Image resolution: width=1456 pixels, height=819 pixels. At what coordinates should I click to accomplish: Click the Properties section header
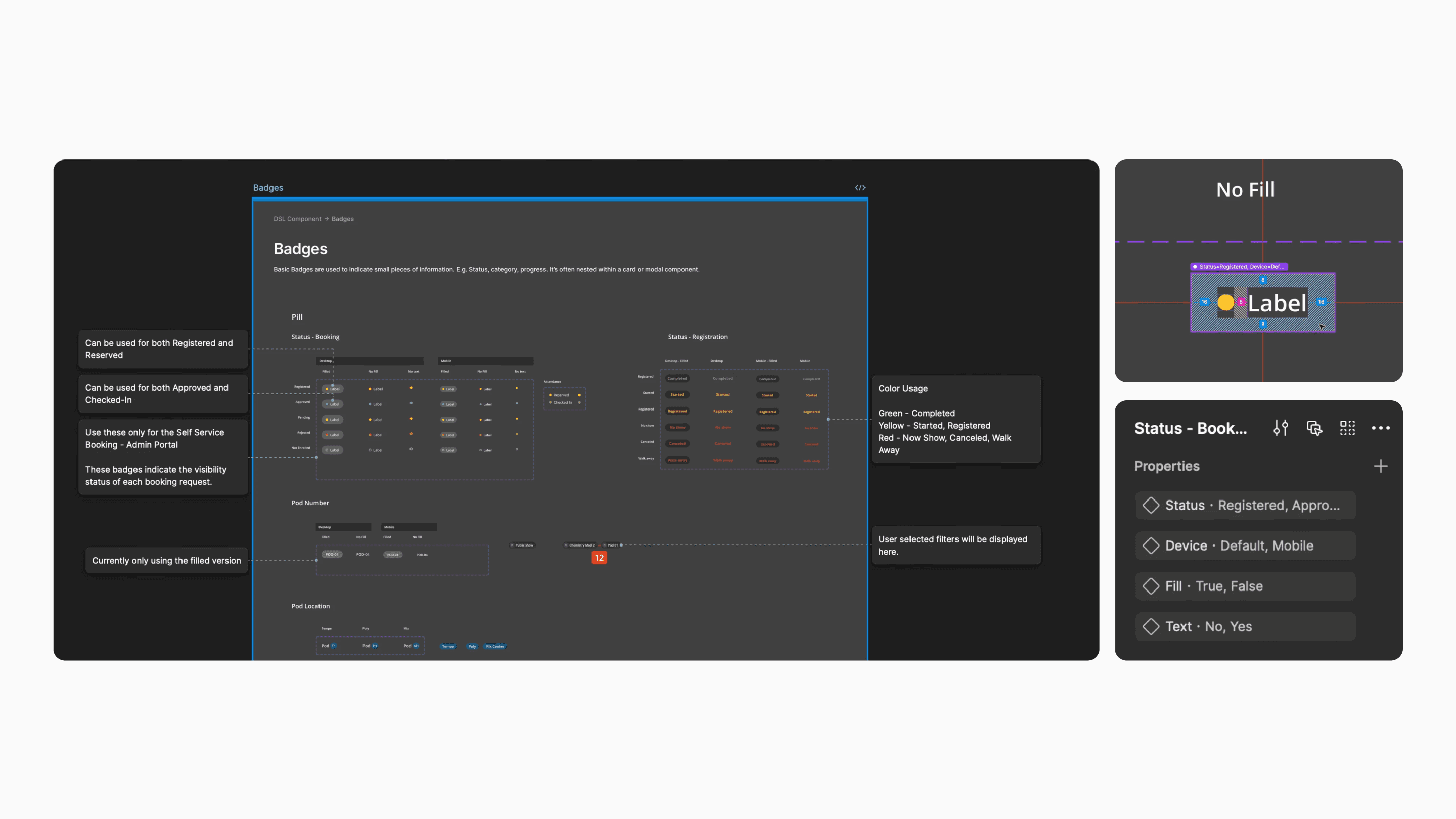(1167, 466)
